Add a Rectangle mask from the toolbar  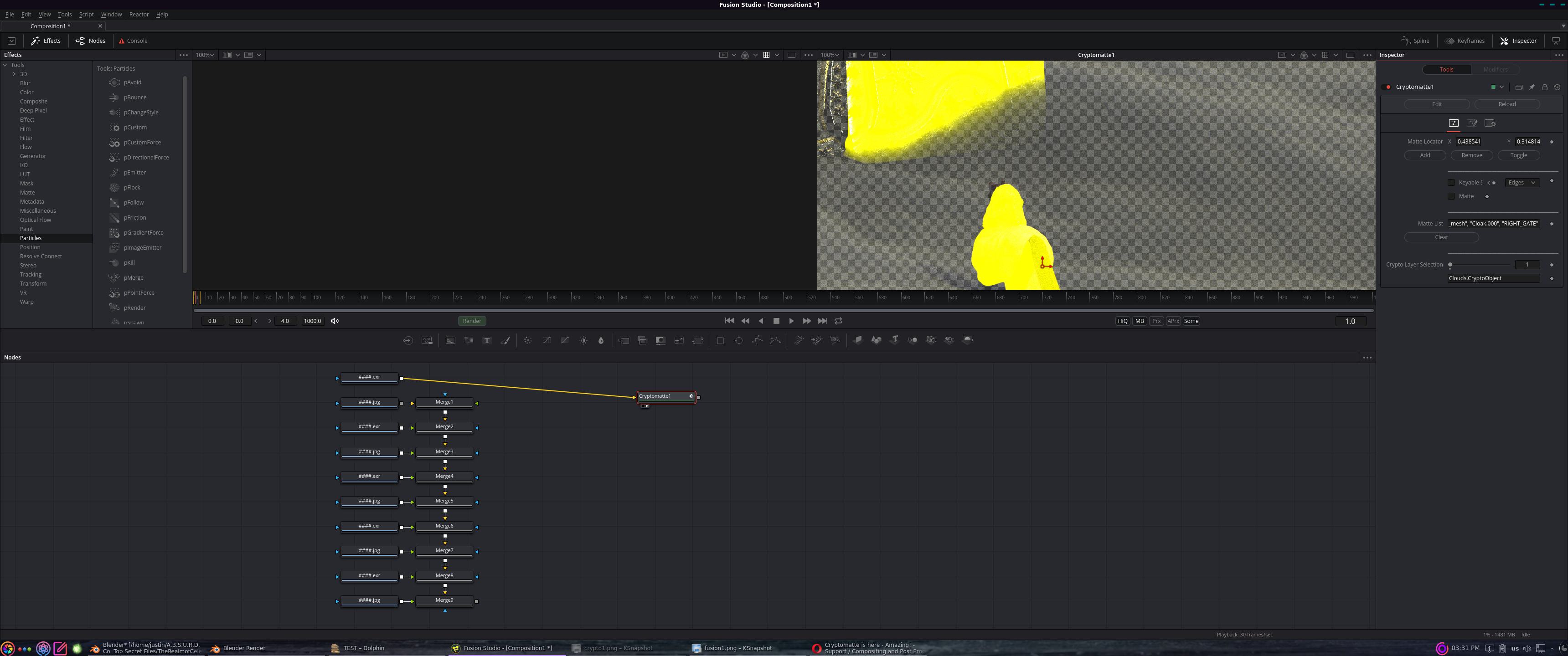[x=720, y=340]
